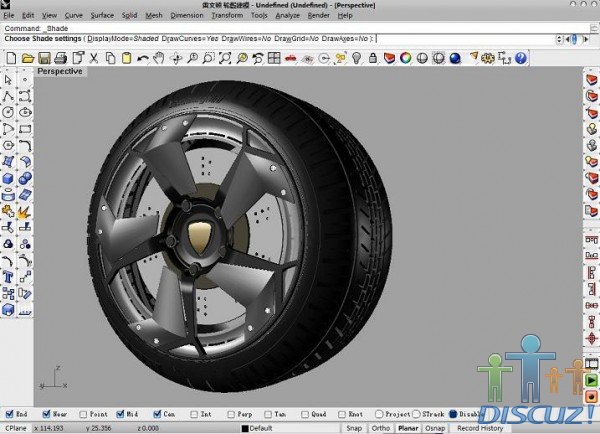
Task: Select the Project osnap radio button
Action: [379, 414]
